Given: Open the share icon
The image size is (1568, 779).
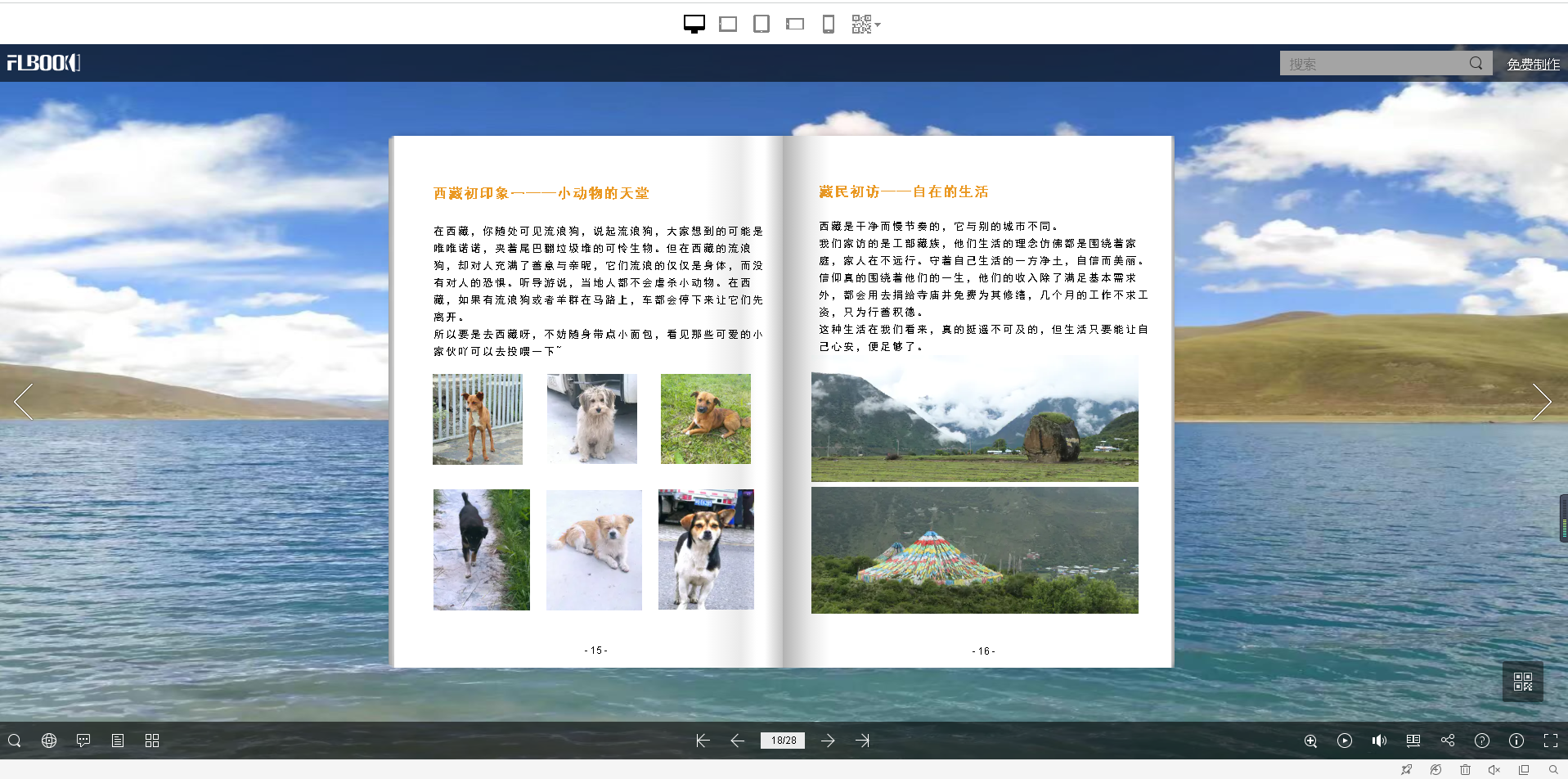Looking at the screenshot, I should point(1448,741).
